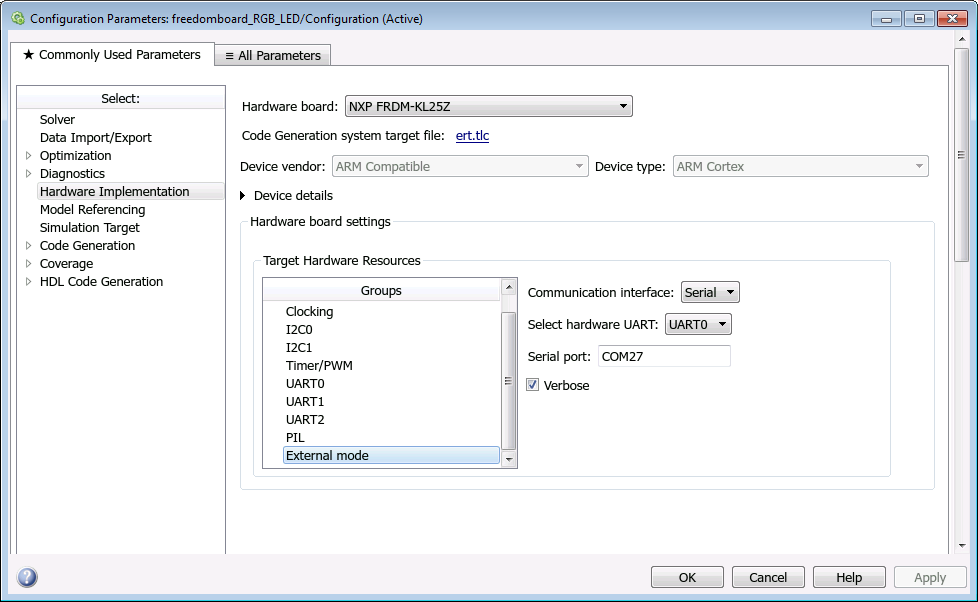This screenshot has height=602, width=978.
Task: Switch to the Commonly Used Parameters tab
Action: pos(111,55)
